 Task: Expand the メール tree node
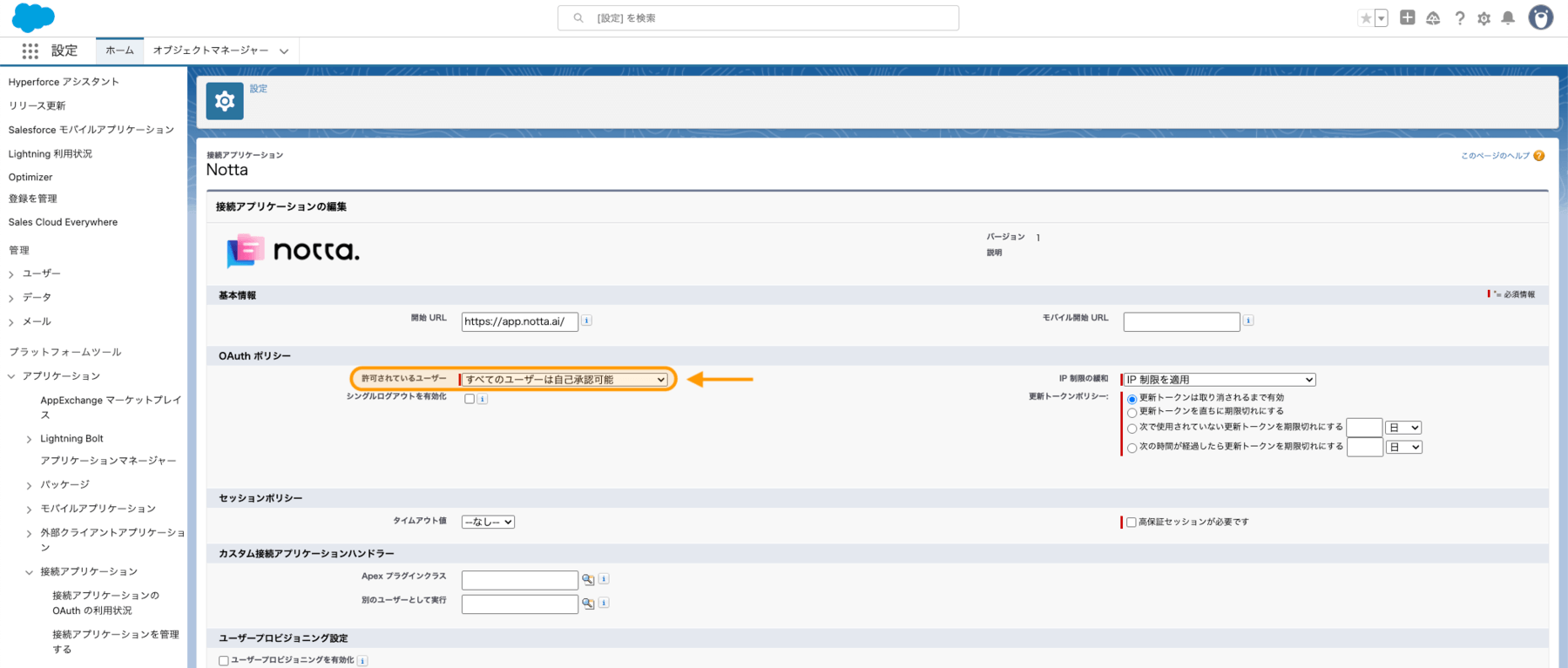[x=11, y=322]
